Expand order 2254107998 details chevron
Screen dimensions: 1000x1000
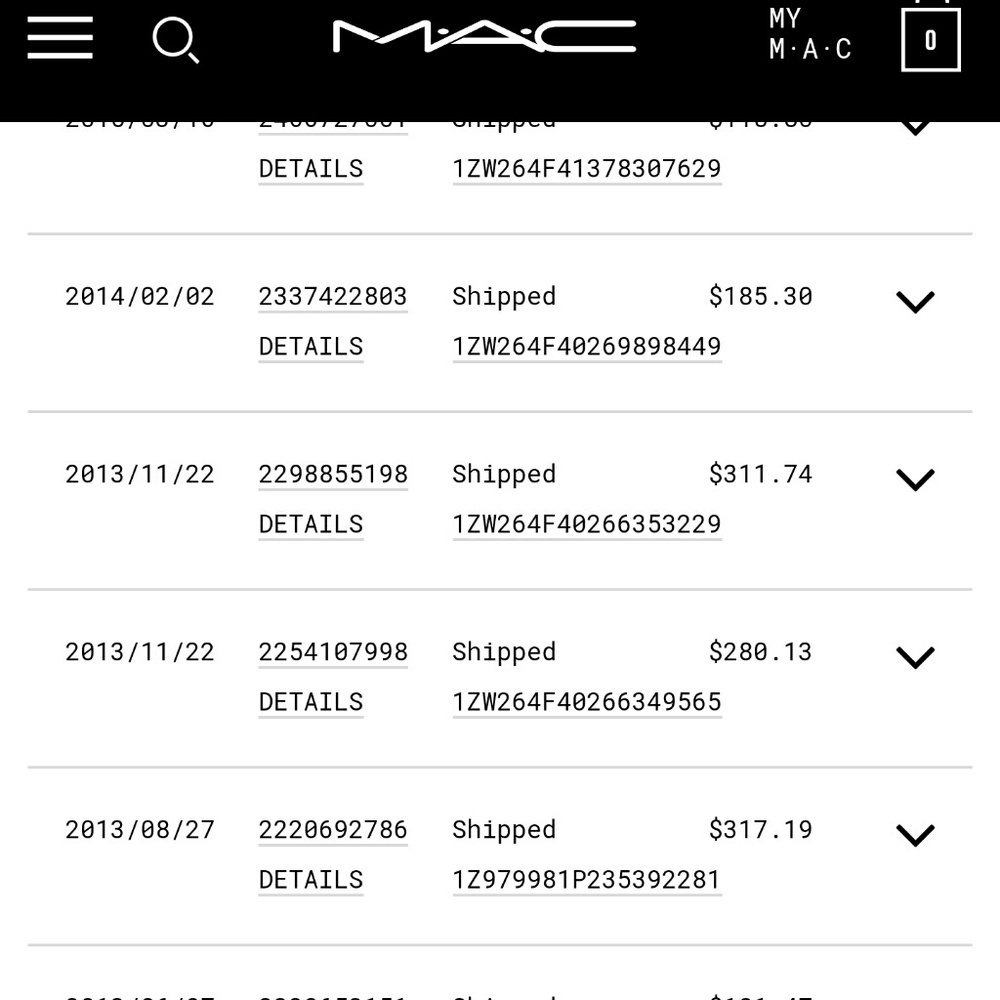[914, 656]
